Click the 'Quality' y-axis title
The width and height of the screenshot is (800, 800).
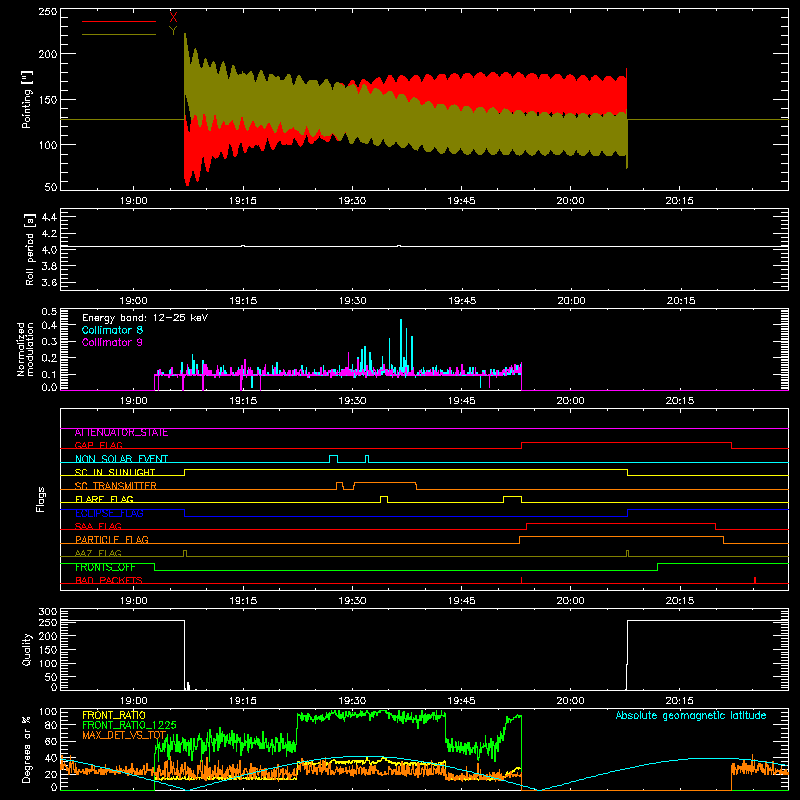[x=27, y=649]
